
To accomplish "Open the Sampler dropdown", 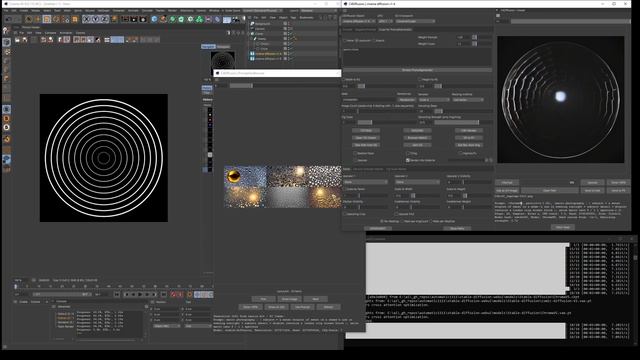I will (x=434, y=100).
